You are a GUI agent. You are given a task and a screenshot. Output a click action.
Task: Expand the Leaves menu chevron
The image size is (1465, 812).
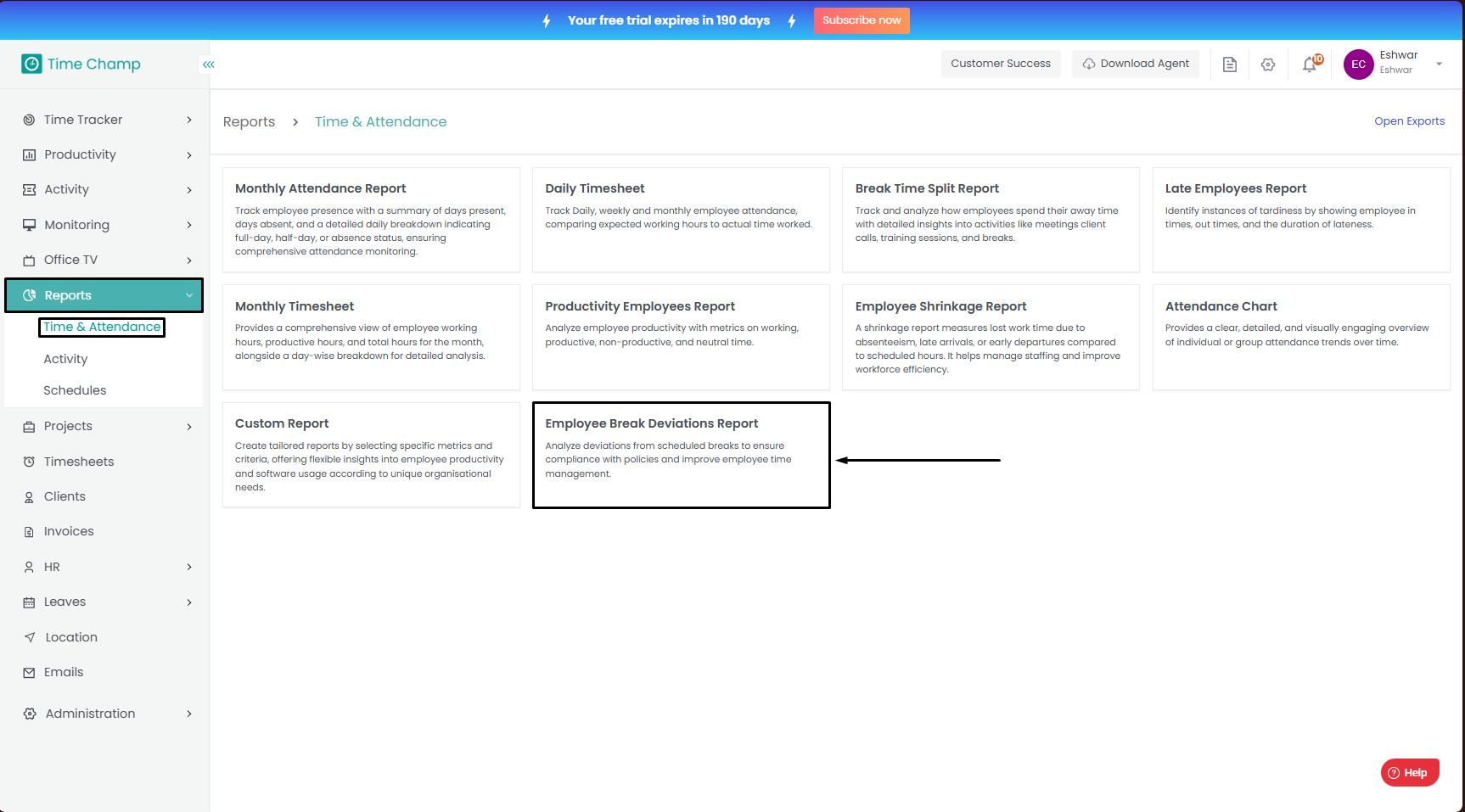[189, 602]
